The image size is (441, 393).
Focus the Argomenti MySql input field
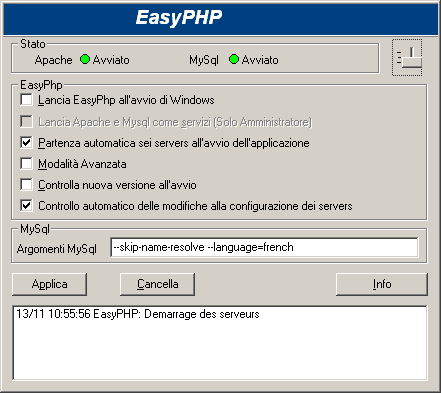pos(264,247)
